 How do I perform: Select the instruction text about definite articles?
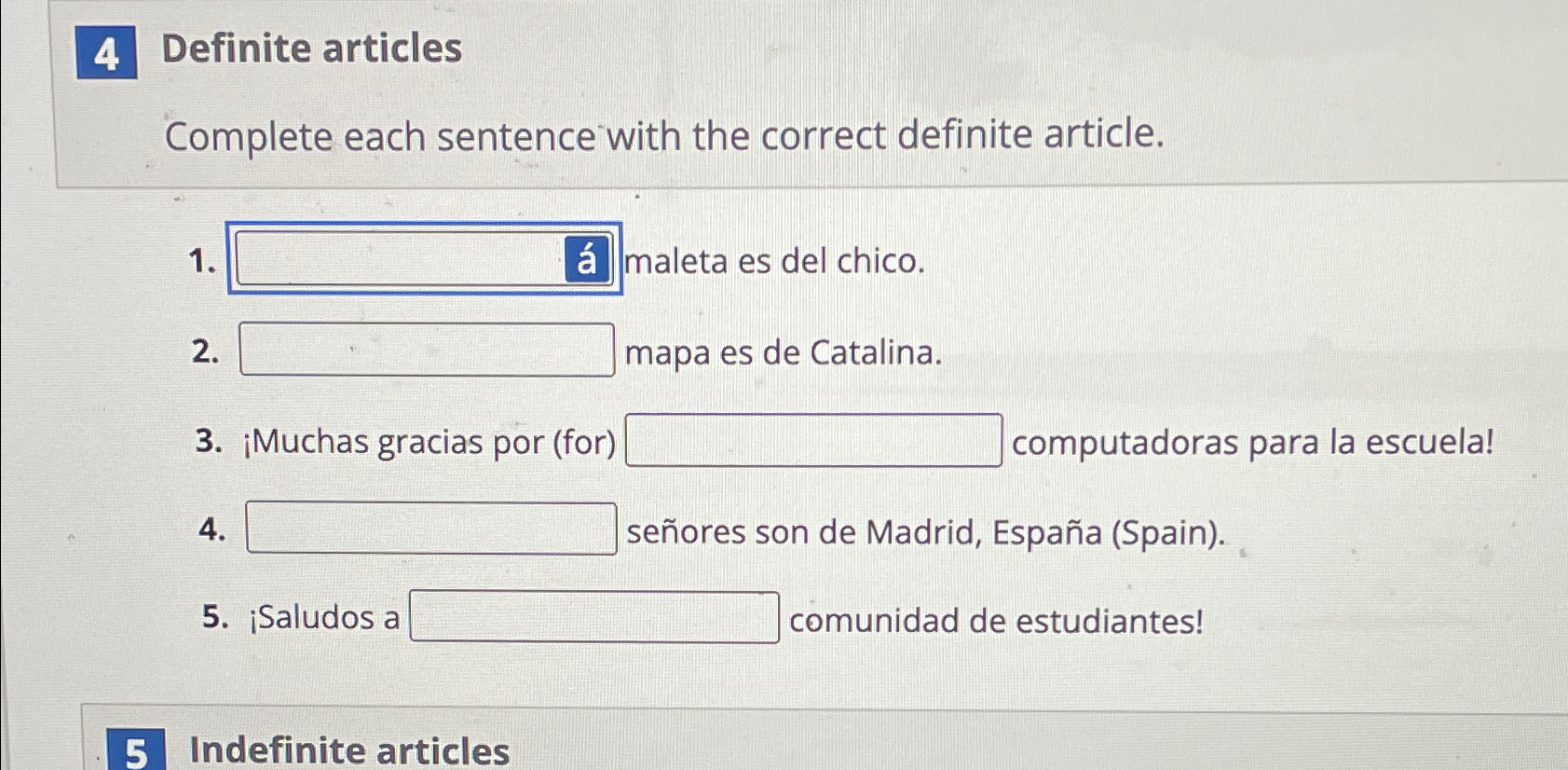point(661,138)
